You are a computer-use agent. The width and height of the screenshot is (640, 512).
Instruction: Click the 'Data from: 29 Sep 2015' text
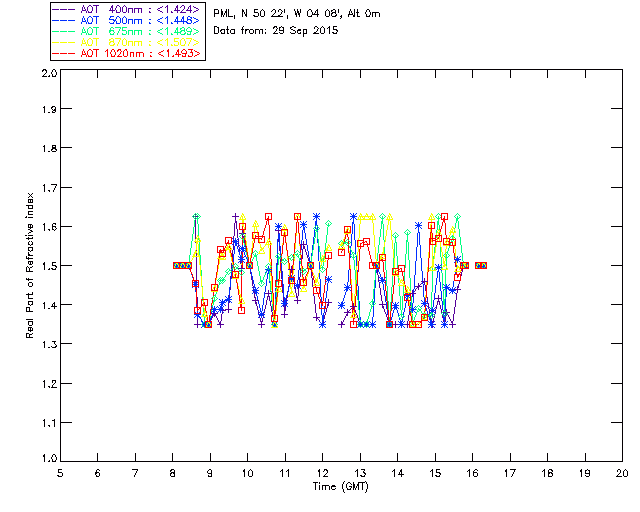276,31
